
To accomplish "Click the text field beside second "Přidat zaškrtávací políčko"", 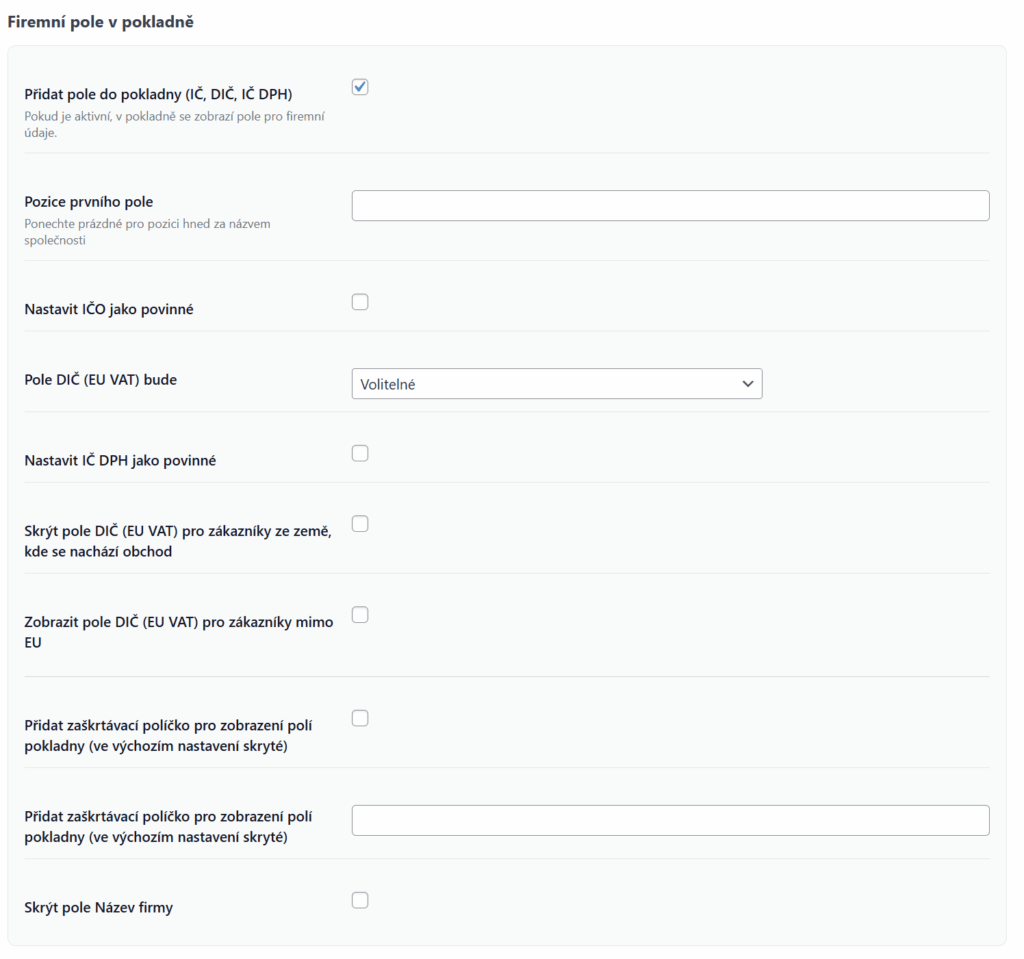I will coord(670,820).
